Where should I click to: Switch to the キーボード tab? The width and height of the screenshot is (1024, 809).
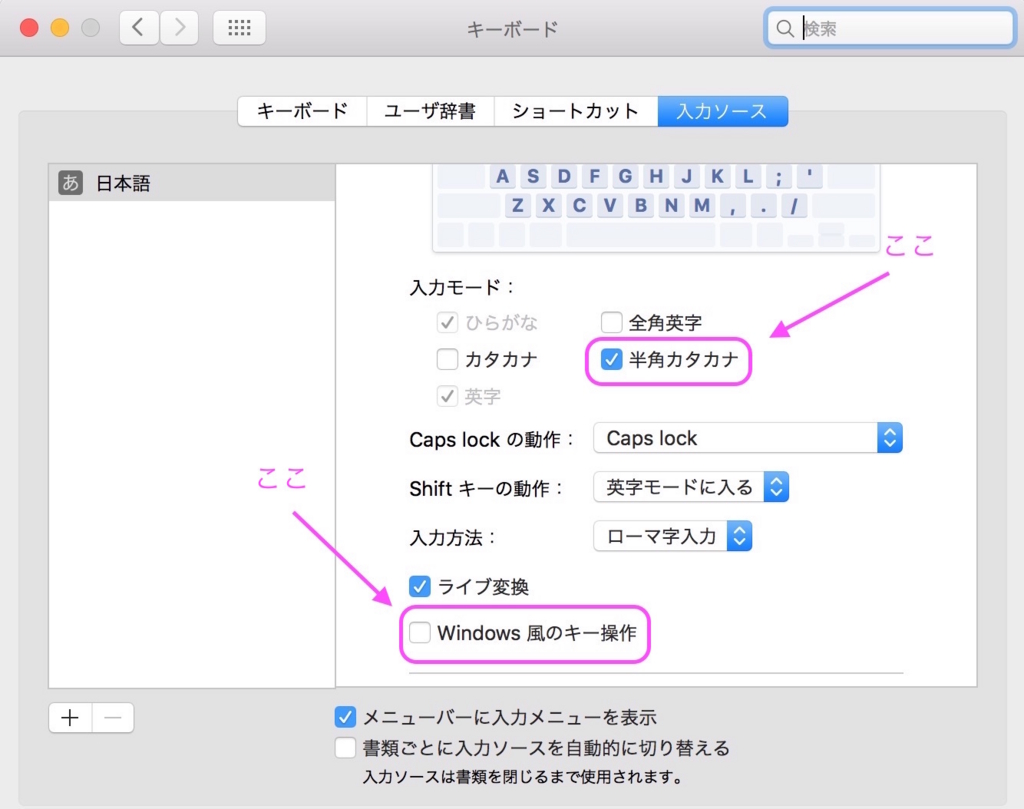(x=302, y=111)
